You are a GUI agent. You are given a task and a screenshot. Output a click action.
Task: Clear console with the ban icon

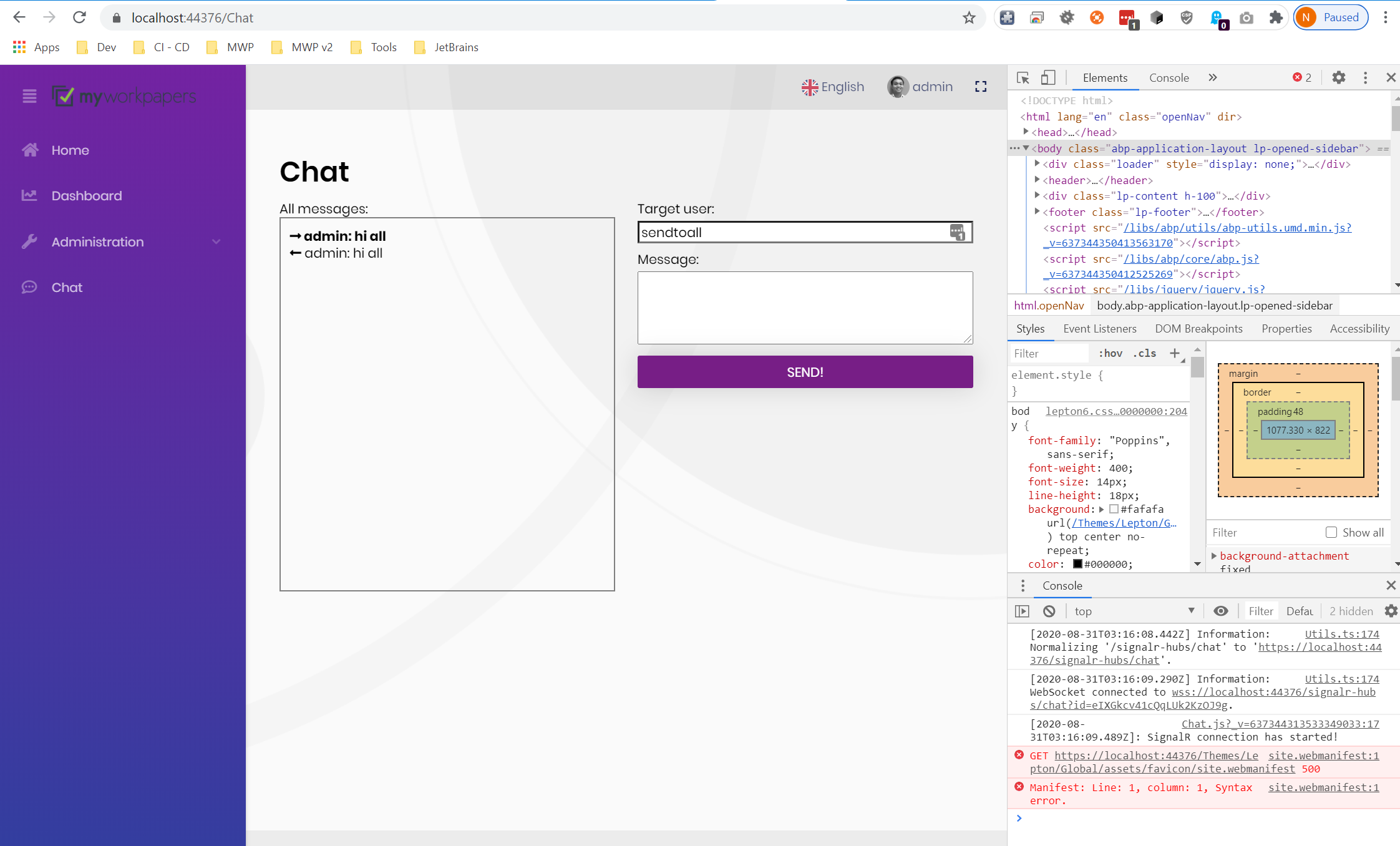click(1049, 611)
